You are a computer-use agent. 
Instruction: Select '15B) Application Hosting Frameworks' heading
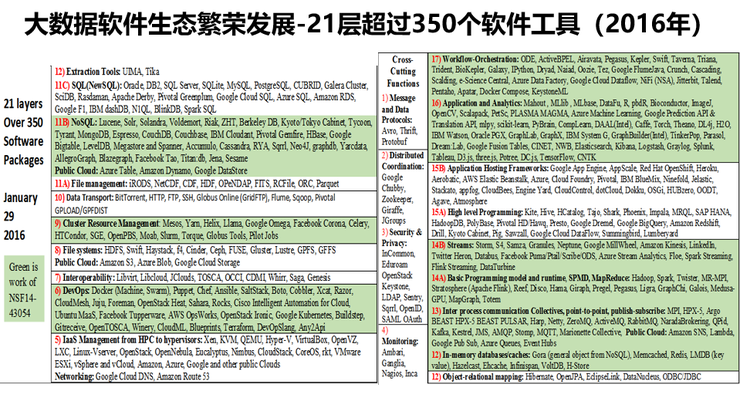[x=490, y=168]
